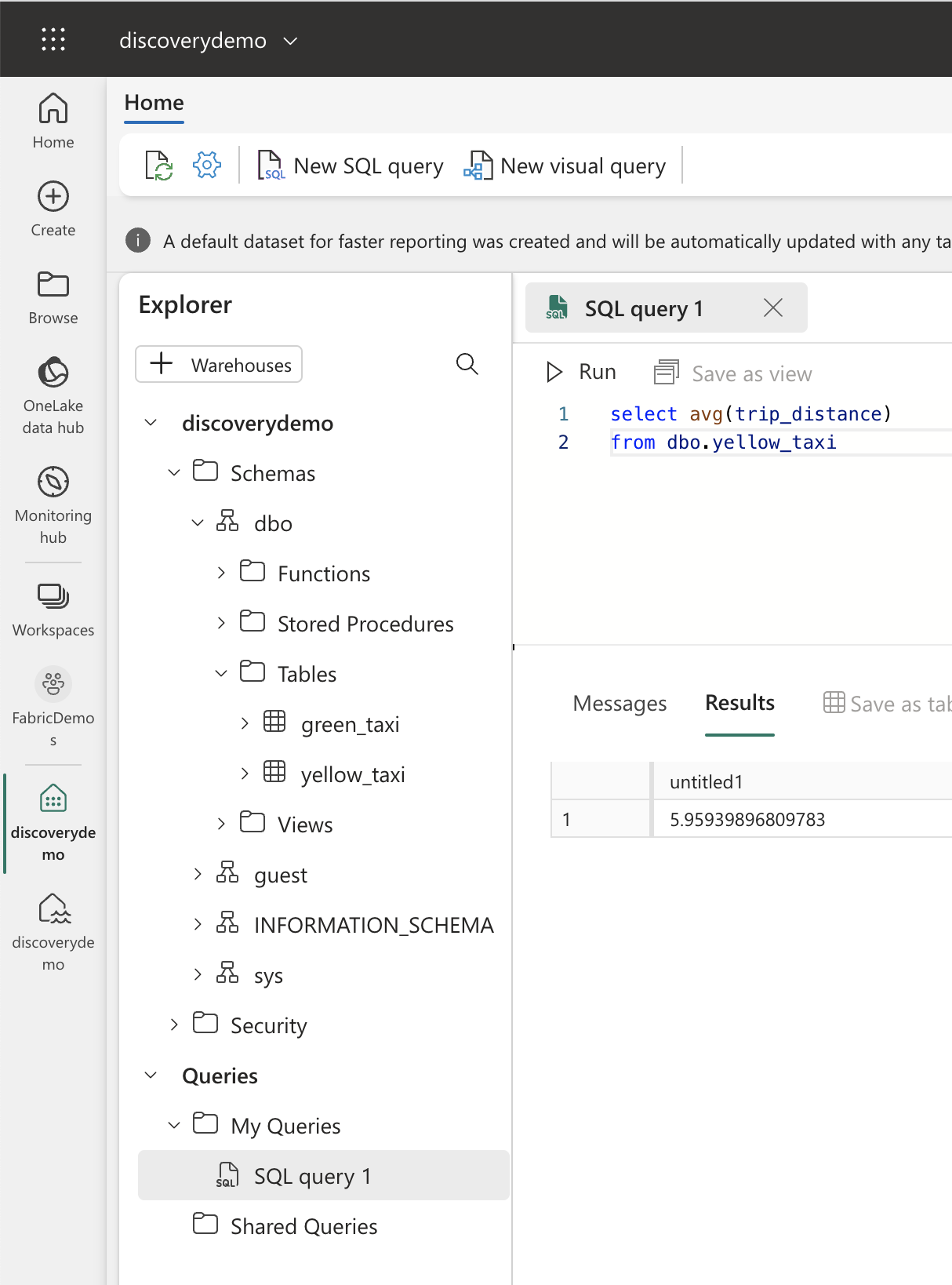
Task: Select the discoverydemo lakehouse sidebar item
Action: [x=53, y=932]
